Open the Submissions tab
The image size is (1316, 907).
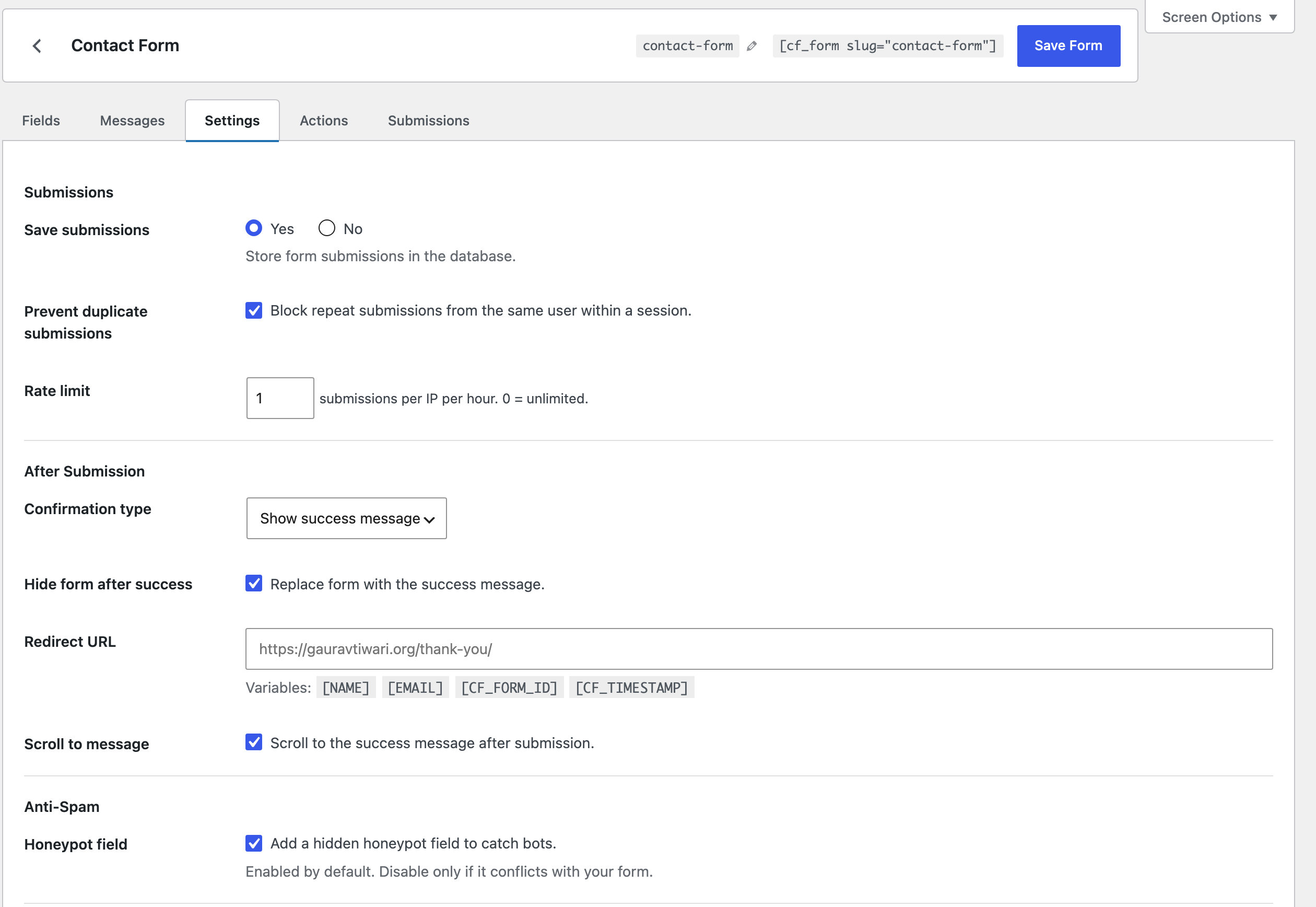428,120
